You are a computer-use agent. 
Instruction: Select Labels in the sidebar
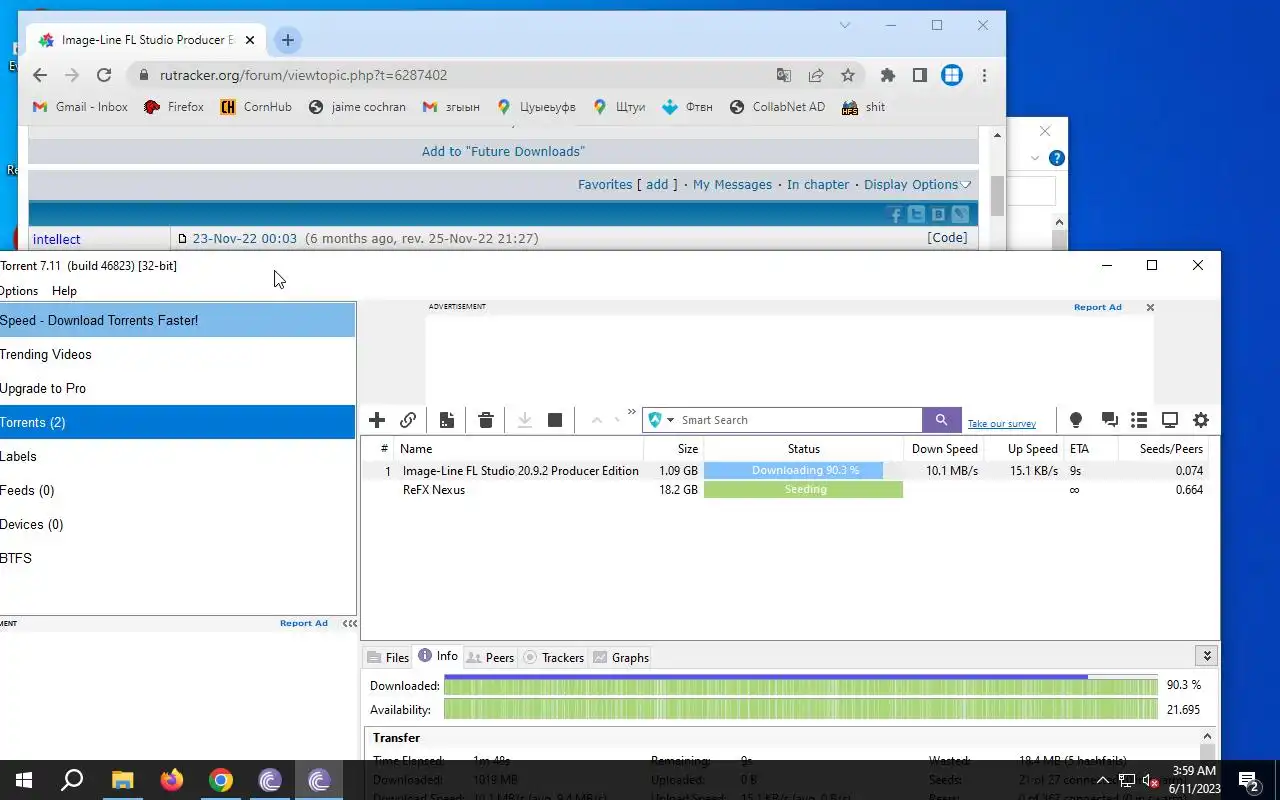point(177,456)
